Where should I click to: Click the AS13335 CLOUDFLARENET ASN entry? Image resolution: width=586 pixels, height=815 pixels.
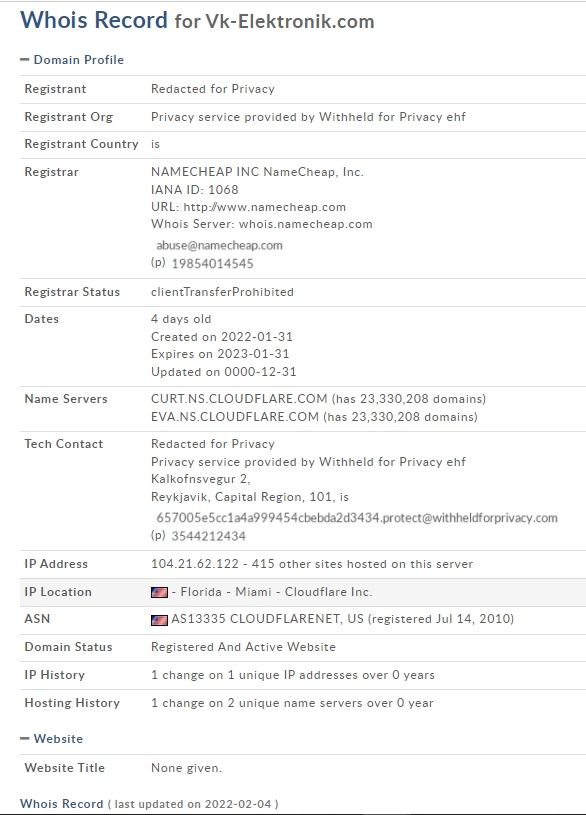coord(343,619)
